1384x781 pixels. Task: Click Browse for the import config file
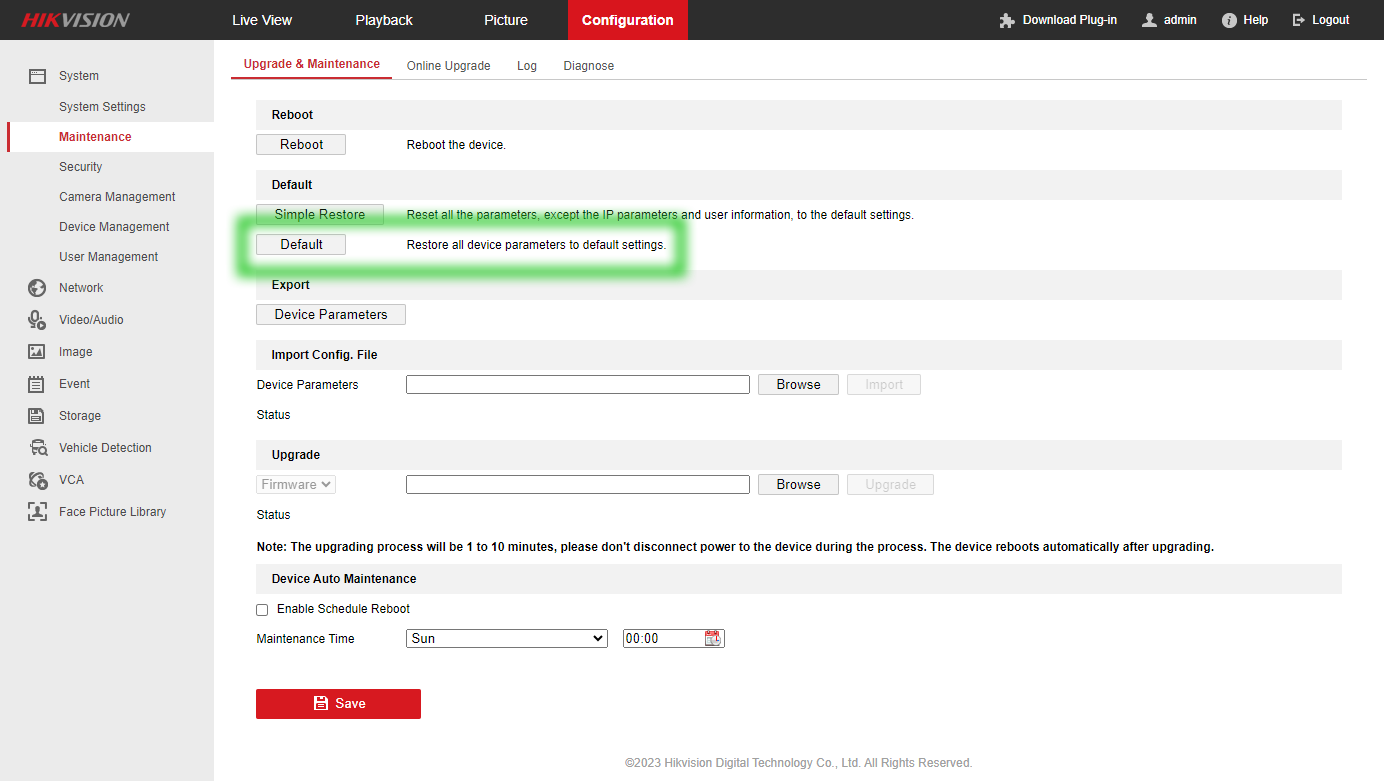(x=798, y=385)
